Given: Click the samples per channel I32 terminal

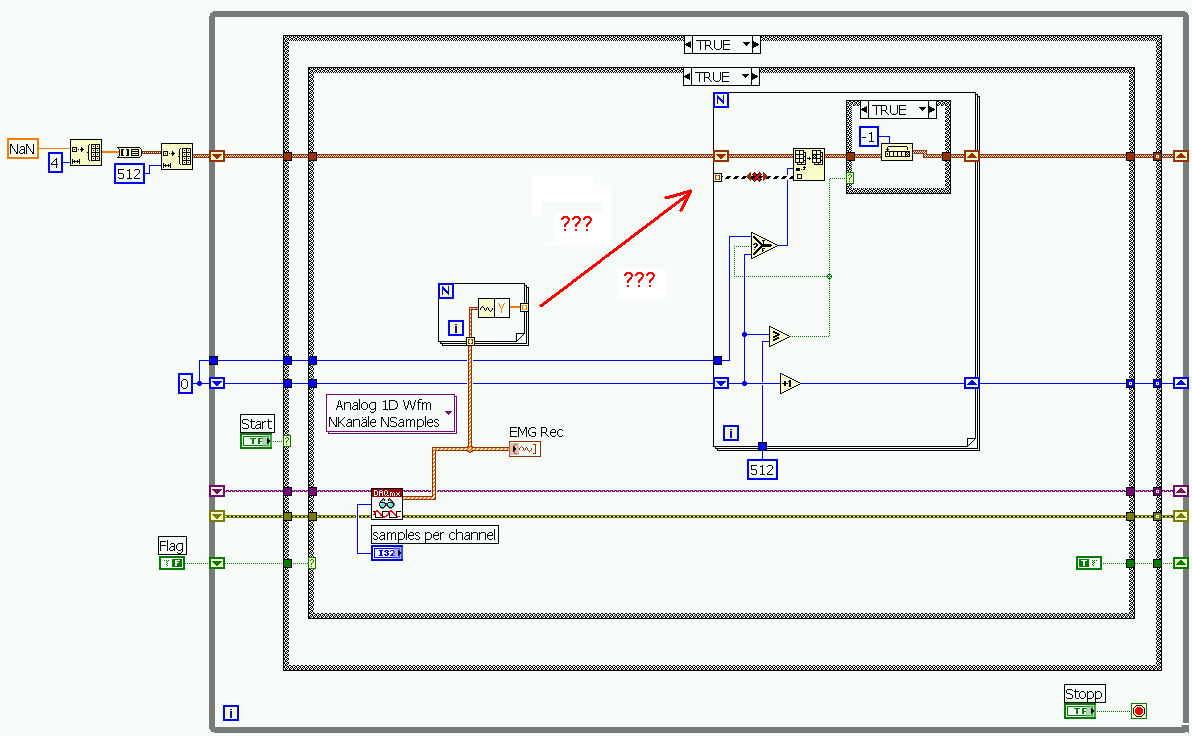Looking at the screenshot, I should tap(387, 554).
